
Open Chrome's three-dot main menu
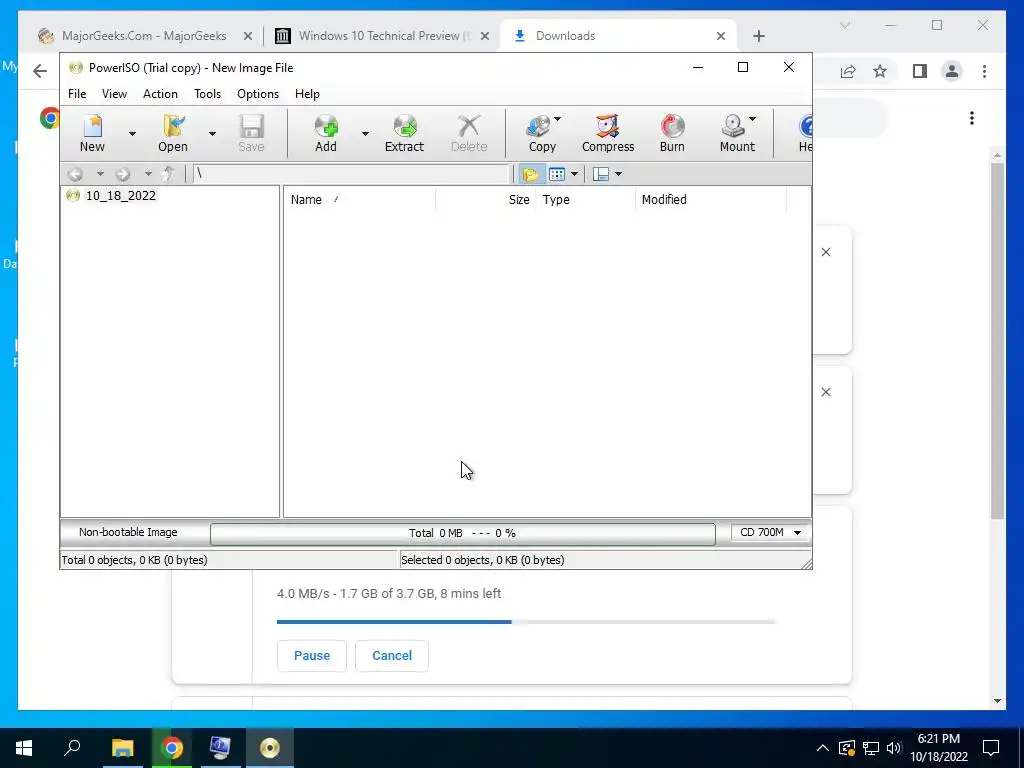(x=984, y=71)
